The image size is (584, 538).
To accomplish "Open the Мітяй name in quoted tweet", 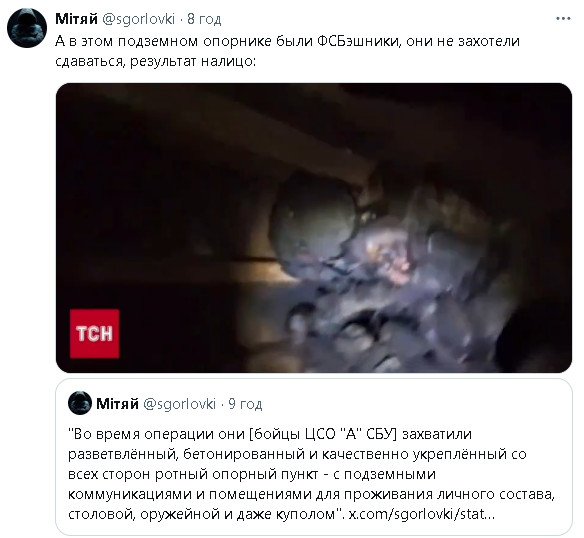I will [117, 404].
